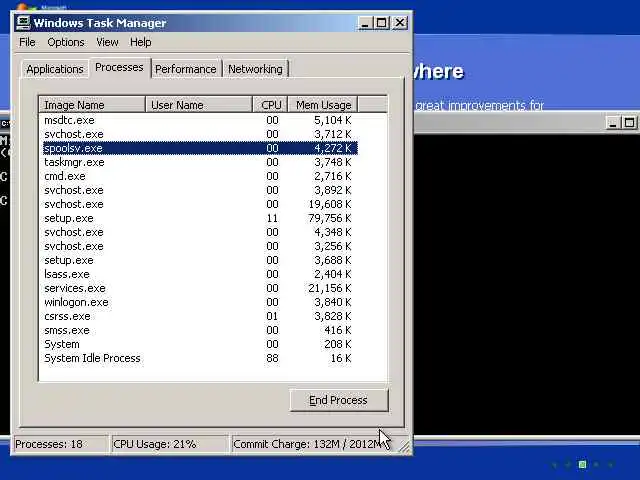
Task: Sort by CPU column header
Action: tap(271, 105)
